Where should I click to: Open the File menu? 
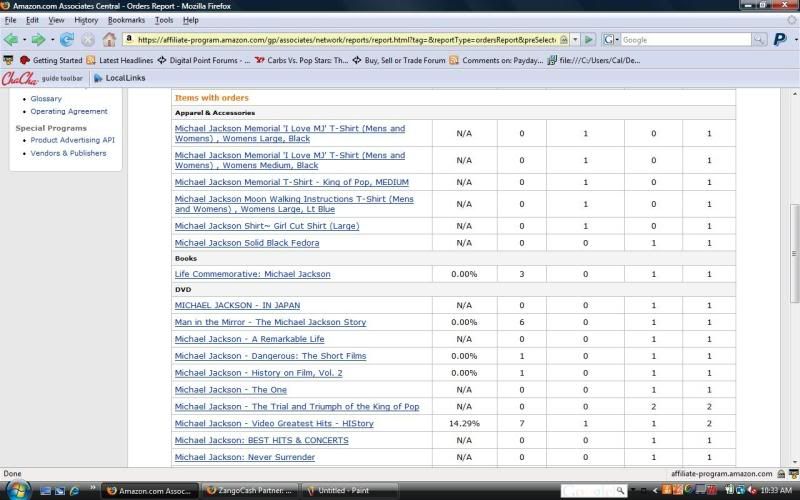[10, 20]
